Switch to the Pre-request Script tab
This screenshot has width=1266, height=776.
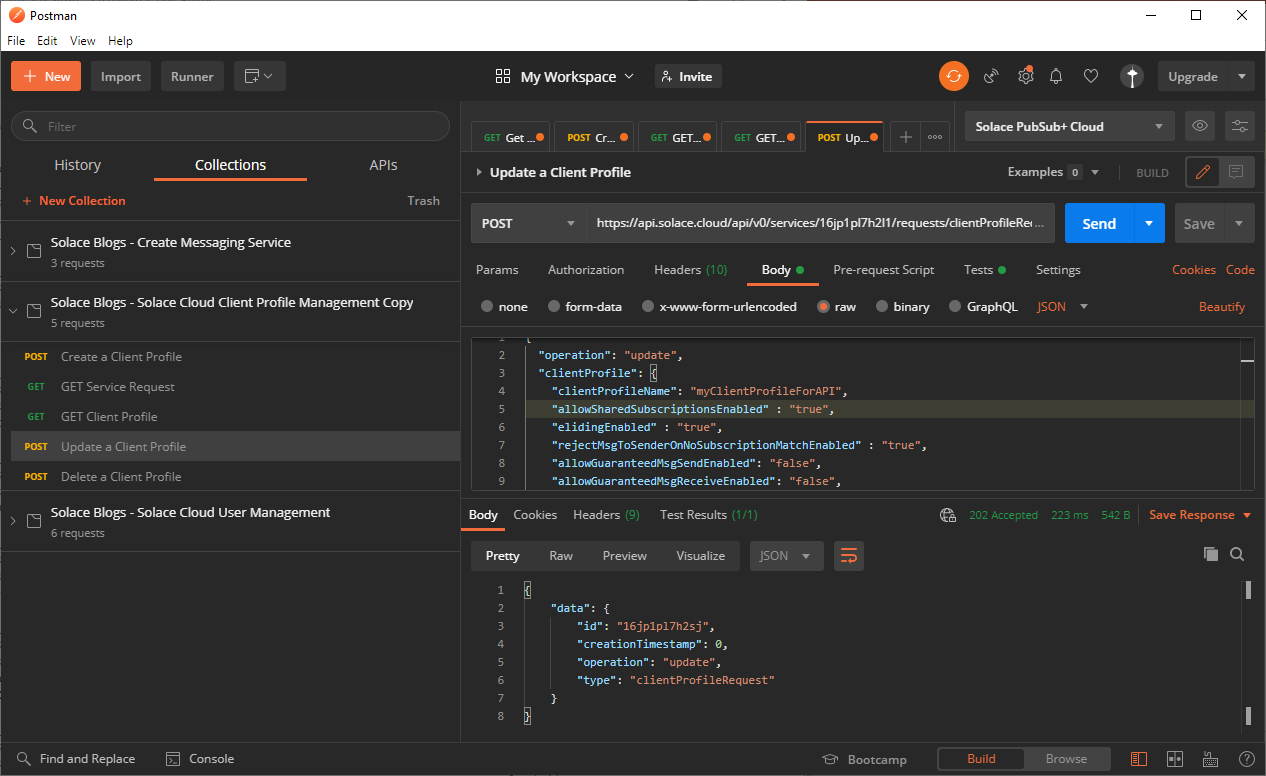click(883, 270)
